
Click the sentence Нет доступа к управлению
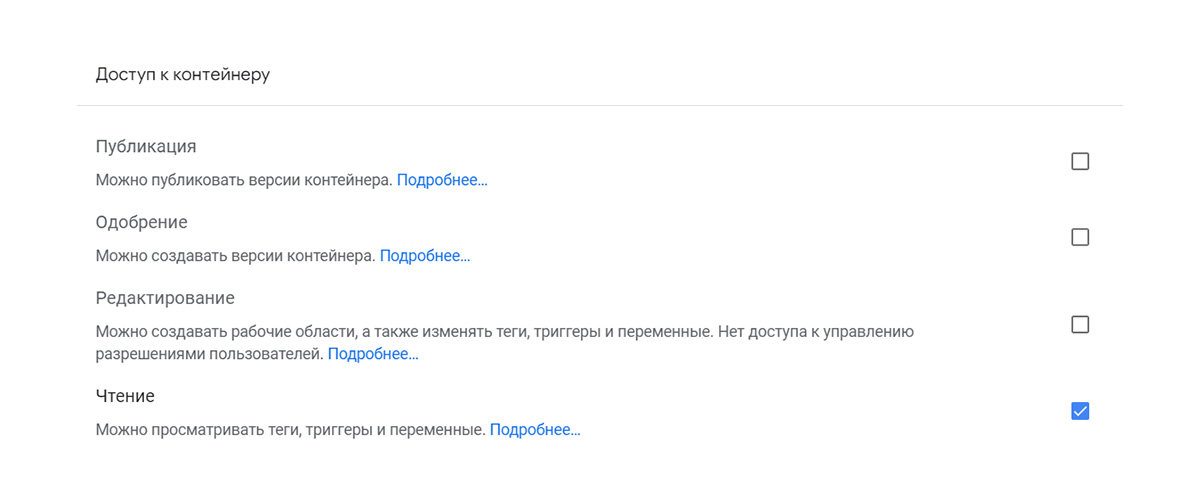[817, 331]
